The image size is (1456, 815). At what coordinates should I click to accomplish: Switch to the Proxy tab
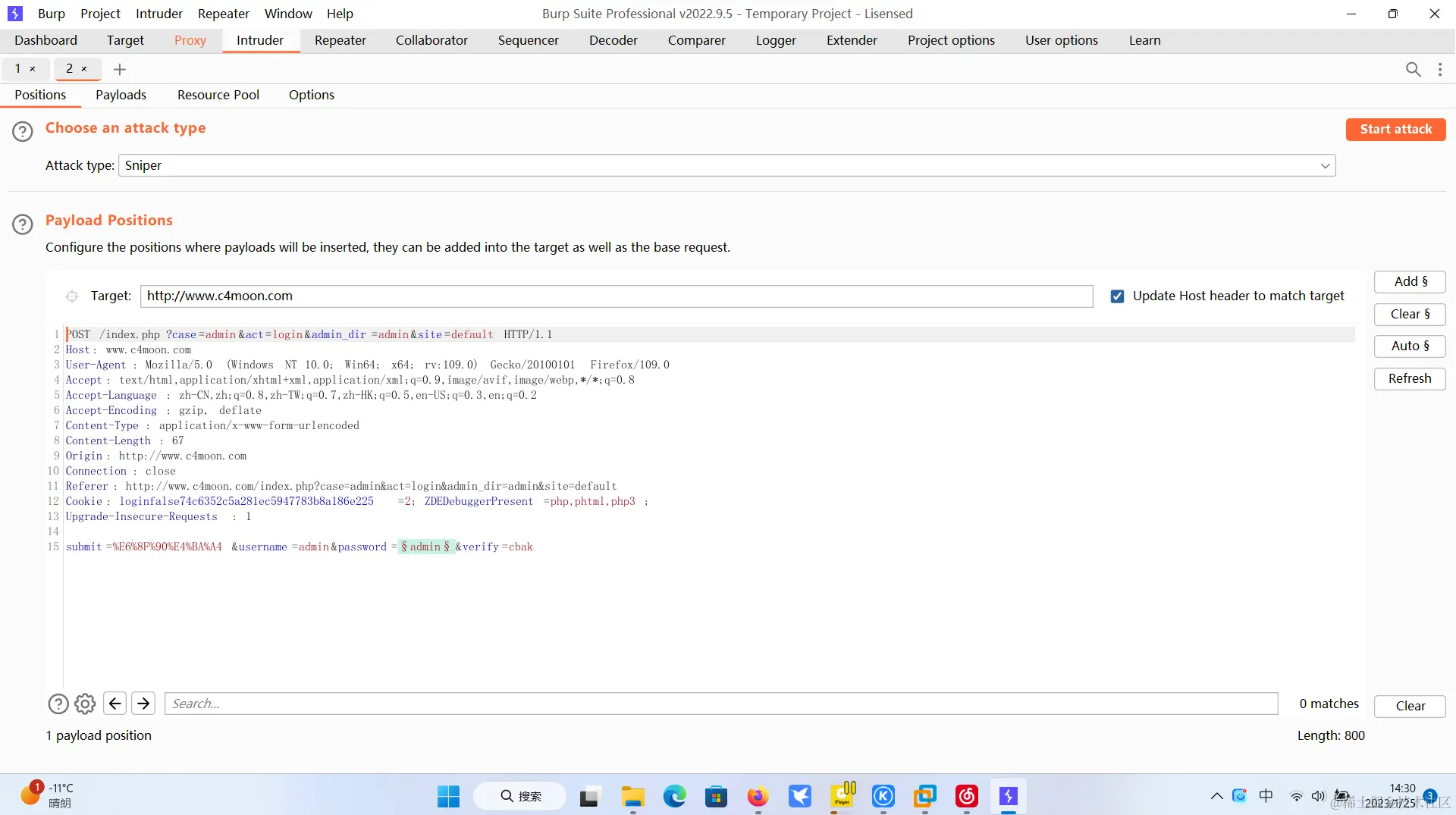190,40
